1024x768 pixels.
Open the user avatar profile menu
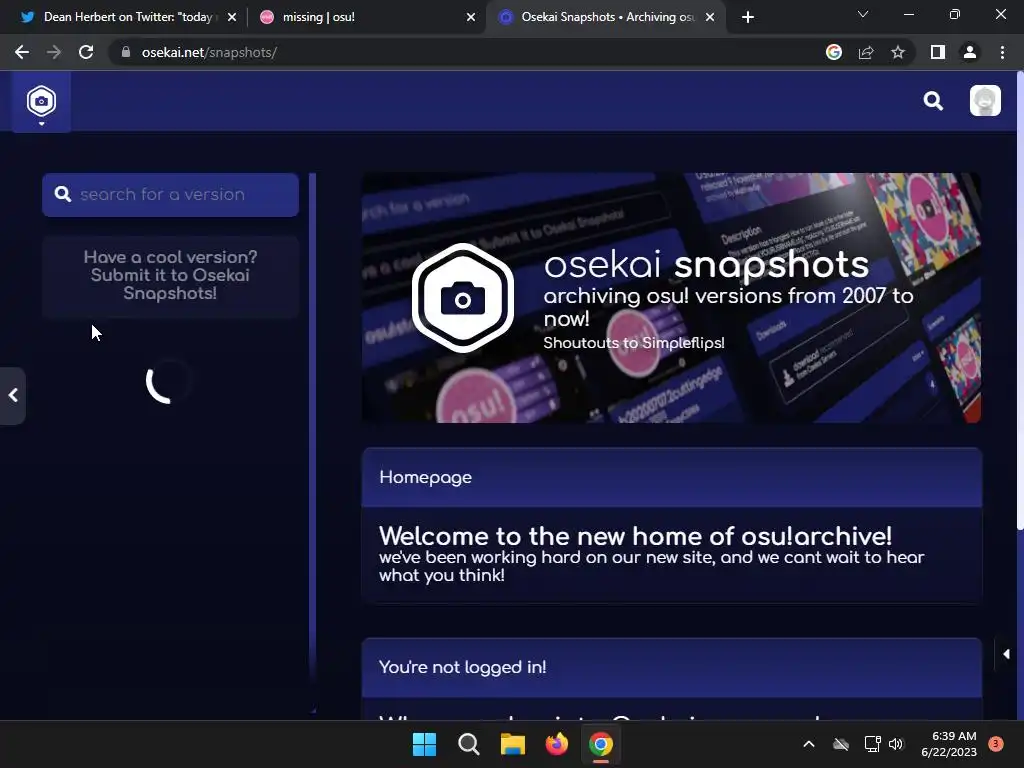[985, 101]
